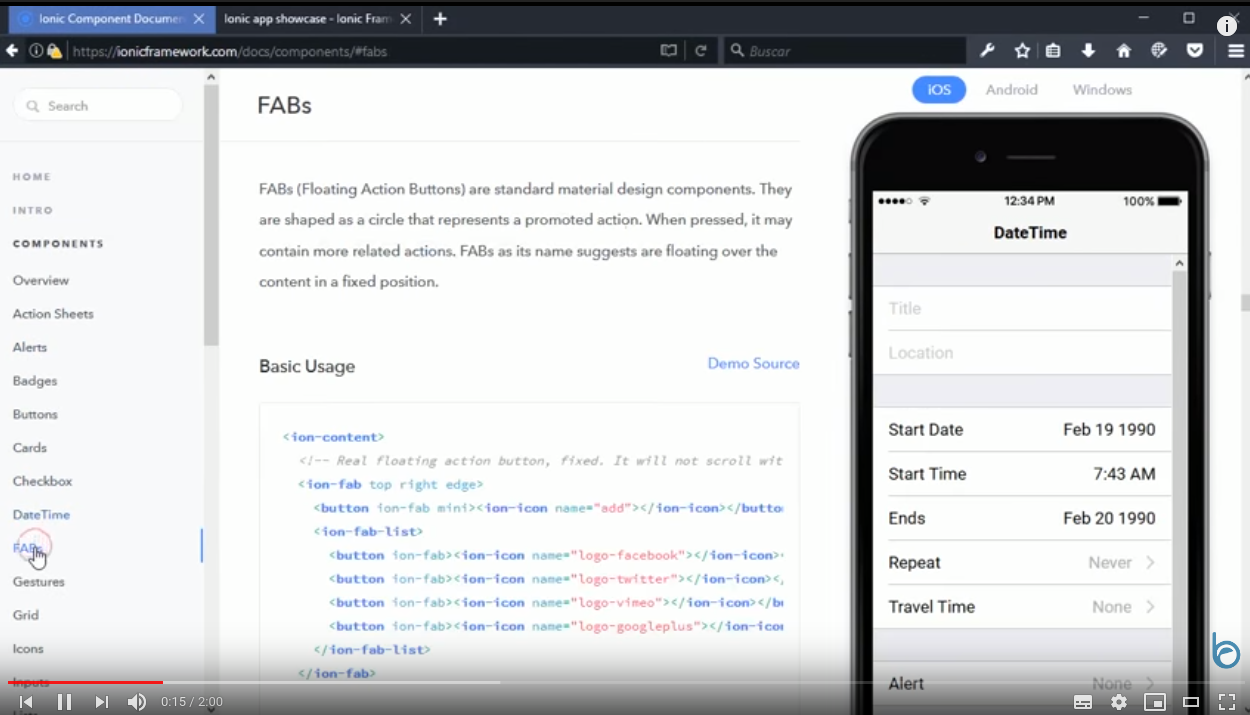Select the iOS platform tab
Image resolution: width=1250 pixels, height=715 pixels.
point(939,90)
